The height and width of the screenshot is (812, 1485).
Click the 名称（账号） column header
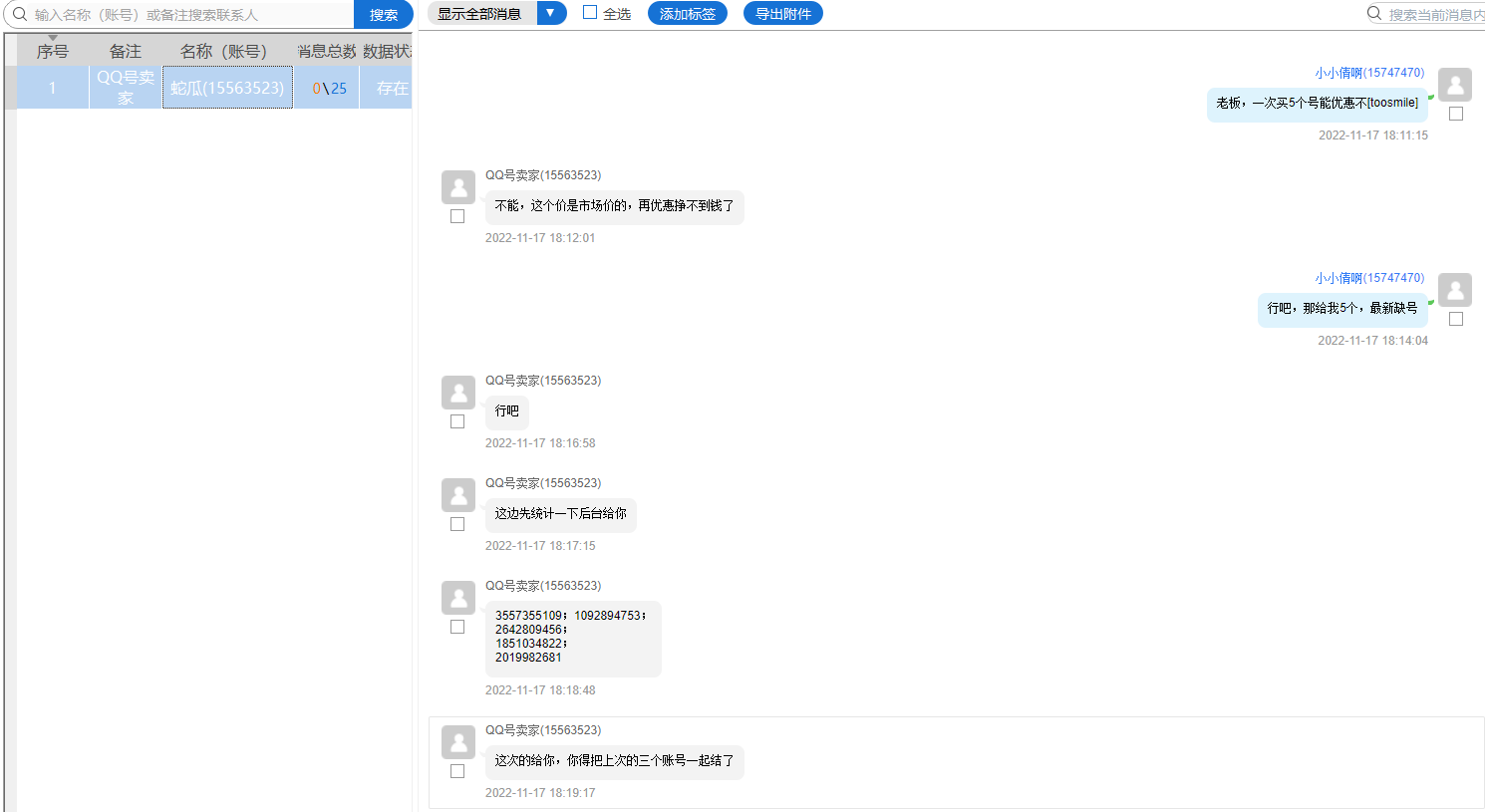pyautogui.click(x=225, y=51)
